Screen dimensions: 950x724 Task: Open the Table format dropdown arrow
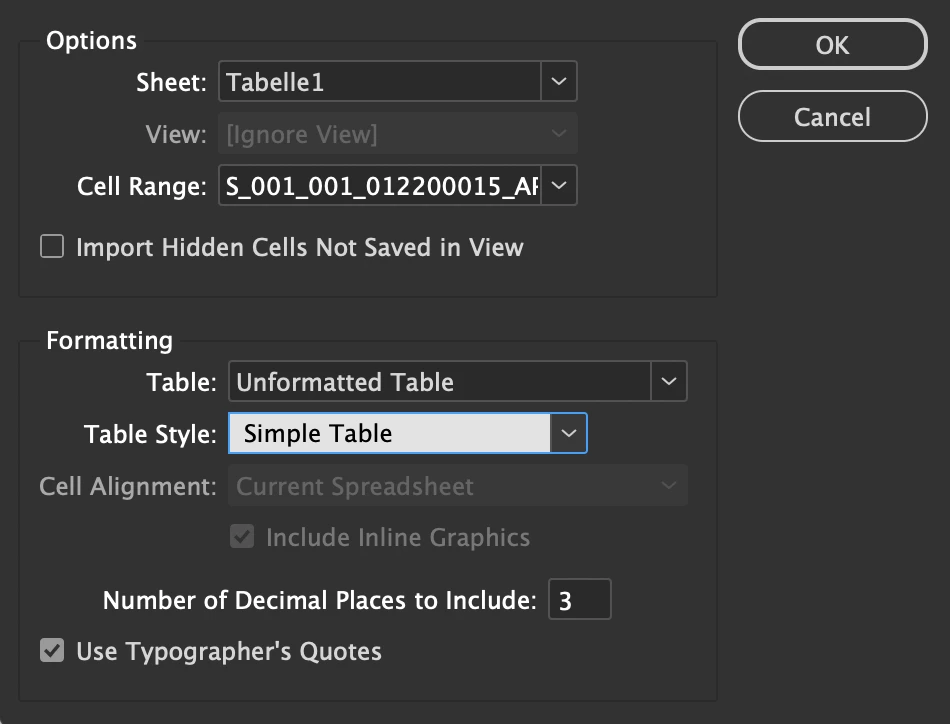[669, 382]
